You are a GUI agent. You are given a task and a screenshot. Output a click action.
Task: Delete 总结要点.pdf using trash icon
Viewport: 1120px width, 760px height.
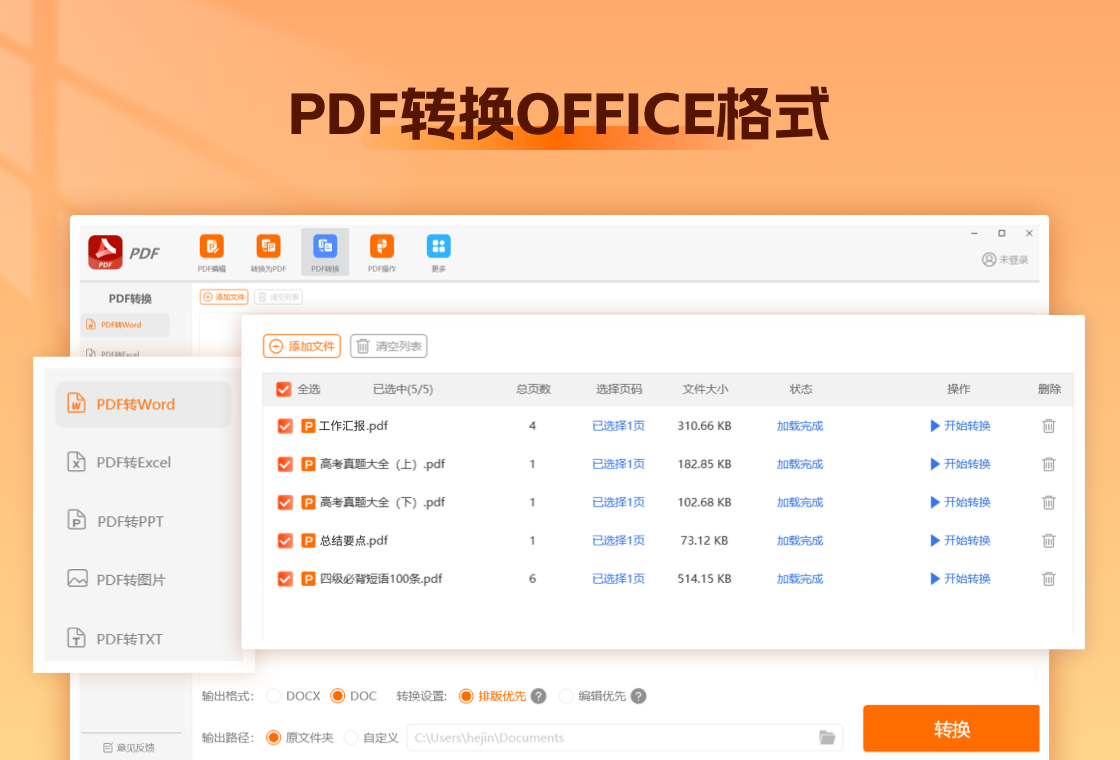(x=1049, y=541)
